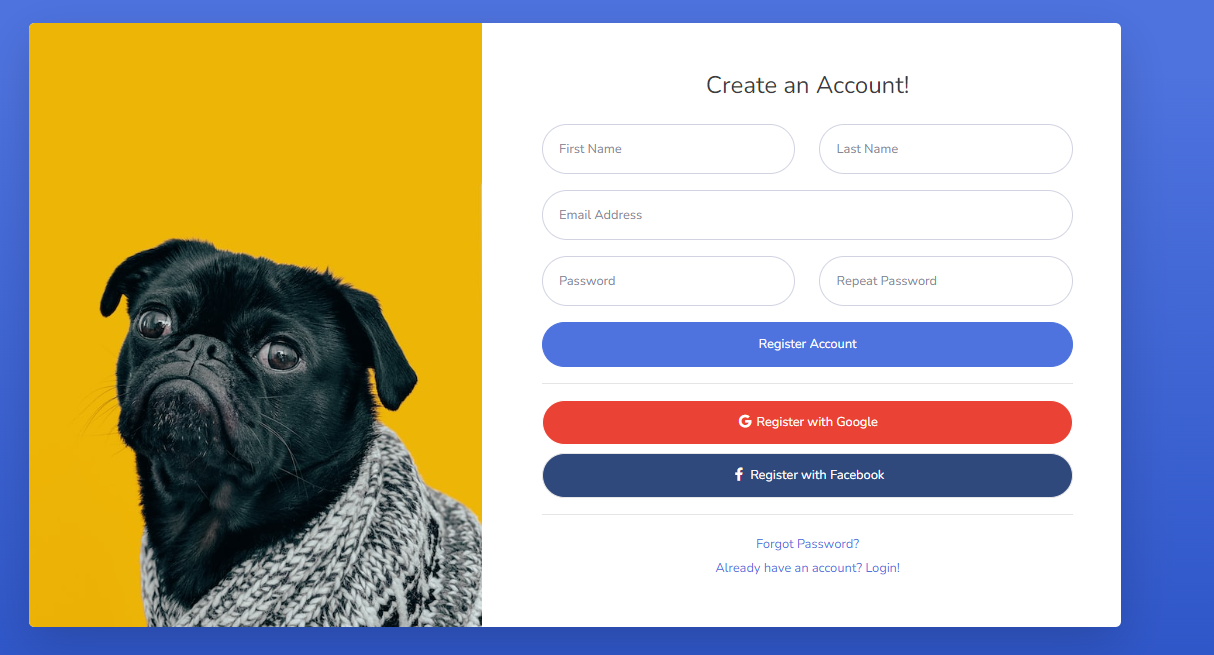Click the Facebook "f" logo icon
Viewport: 1214px width, 655px height.
739,475
